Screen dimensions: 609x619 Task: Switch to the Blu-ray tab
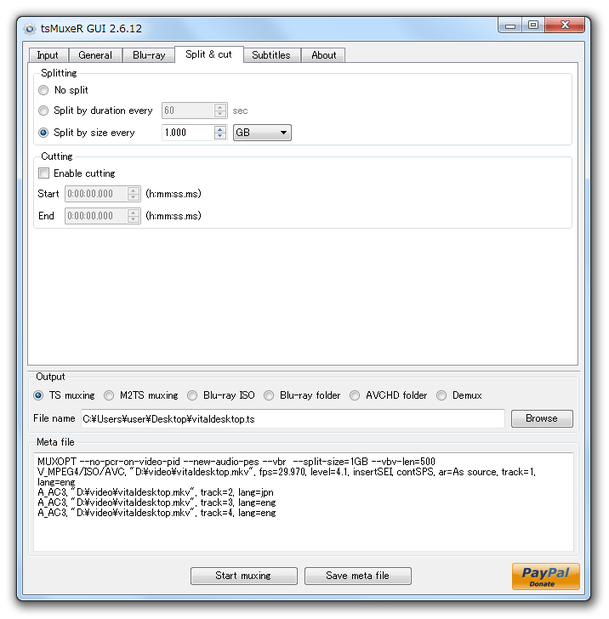(x=149, y=55)
